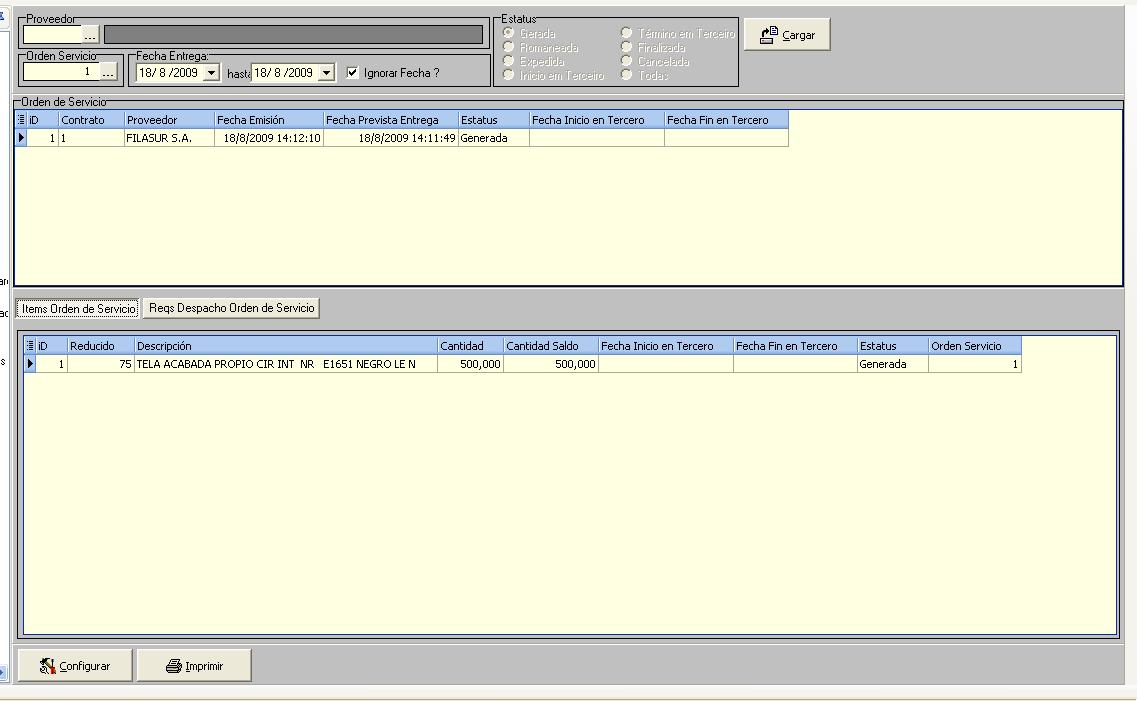
Task: Open Orden Servicio lookup ellipsis button
Action: pos(108,72)
